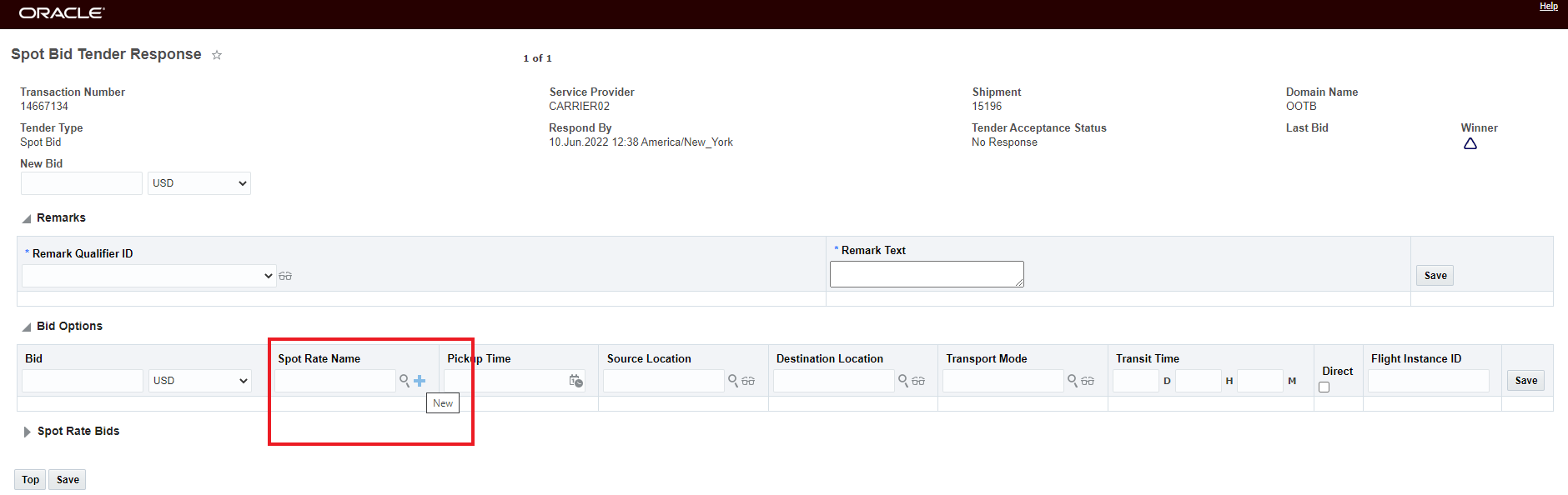Focus the Bid amount field in Bid Options
This screenshot has height=495, width=1568.
pos(83,381)
